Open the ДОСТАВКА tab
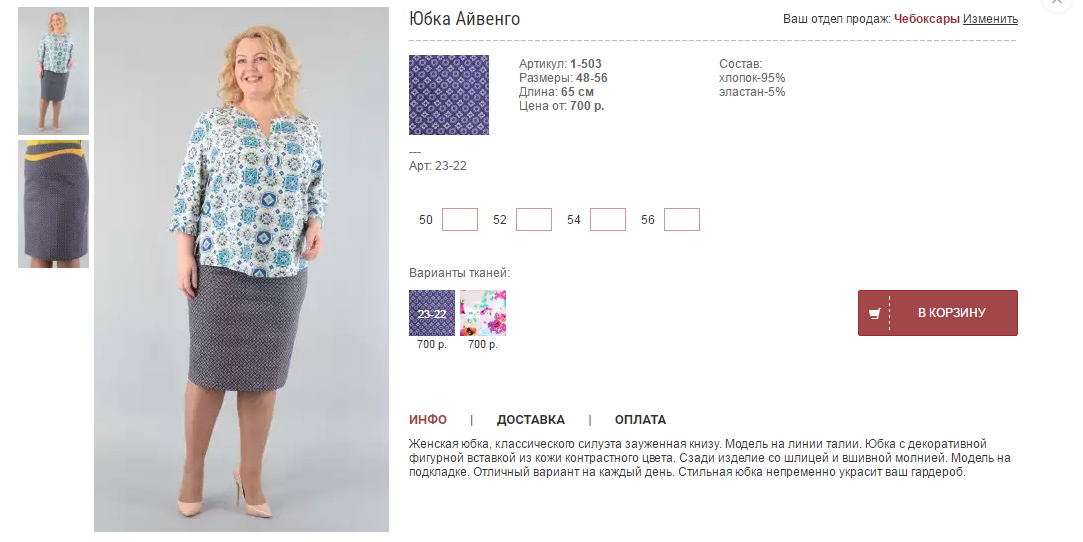1083x542 pixels. [530, 420]
